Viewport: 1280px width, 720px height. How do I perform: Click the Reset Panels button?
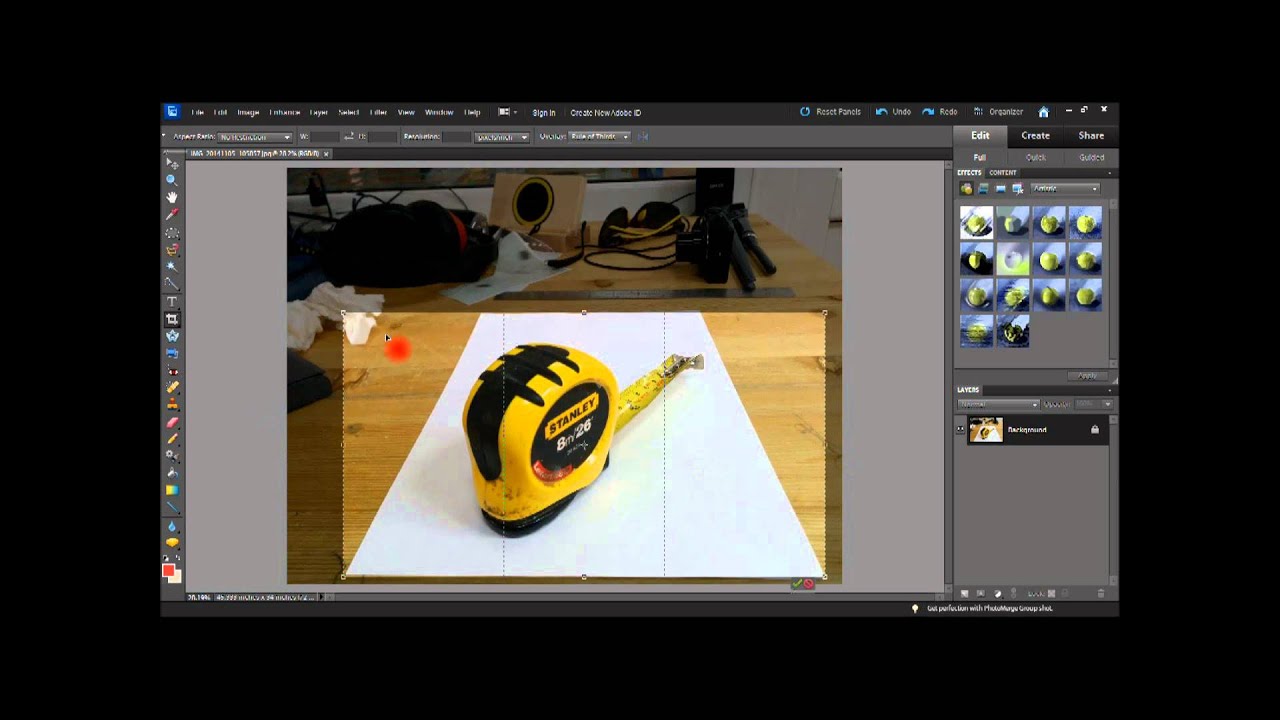coord(831,112)
